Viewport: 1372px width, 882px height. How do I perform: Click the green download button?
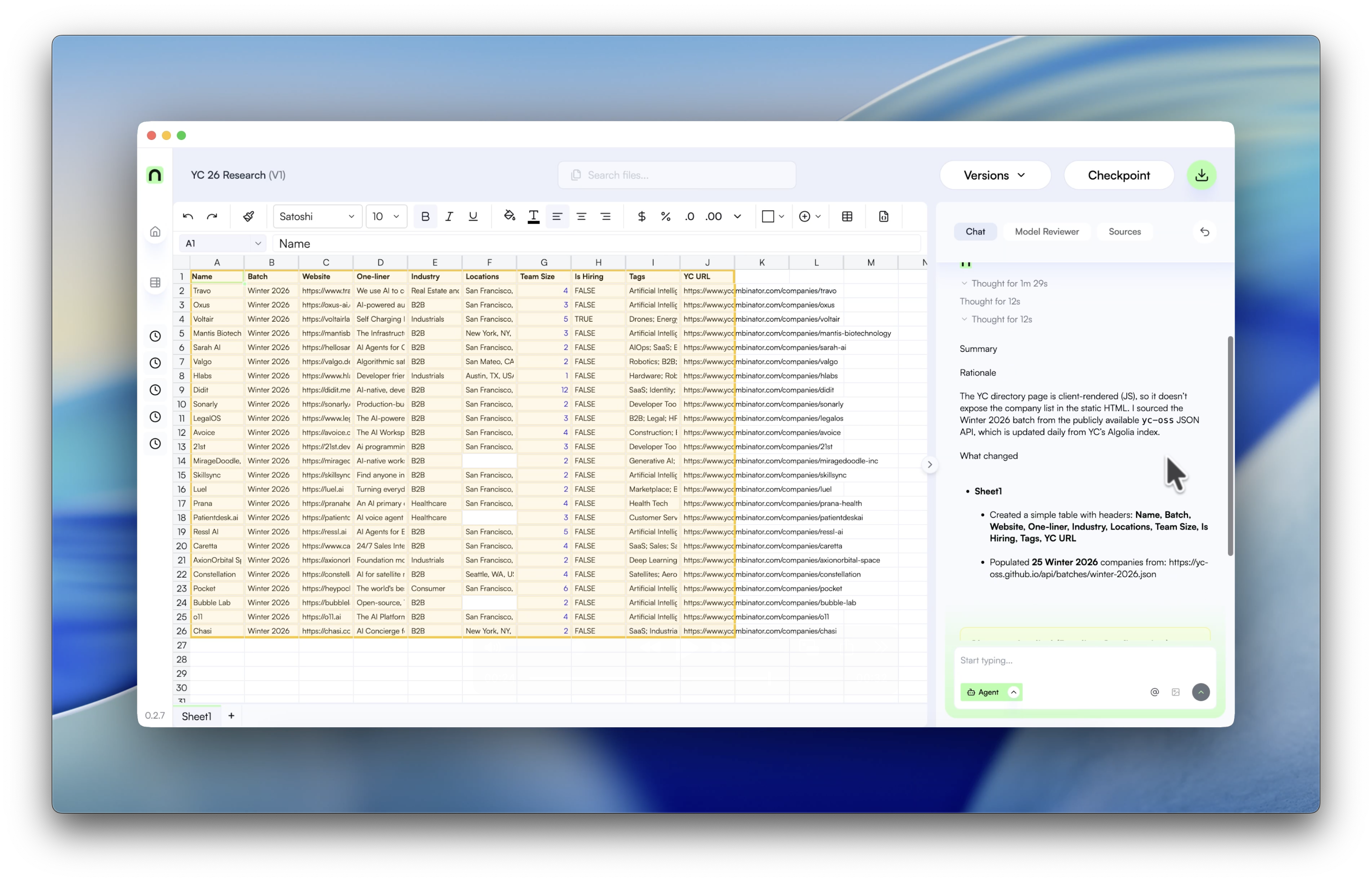pyautogui.click(x=1201, y=175)
